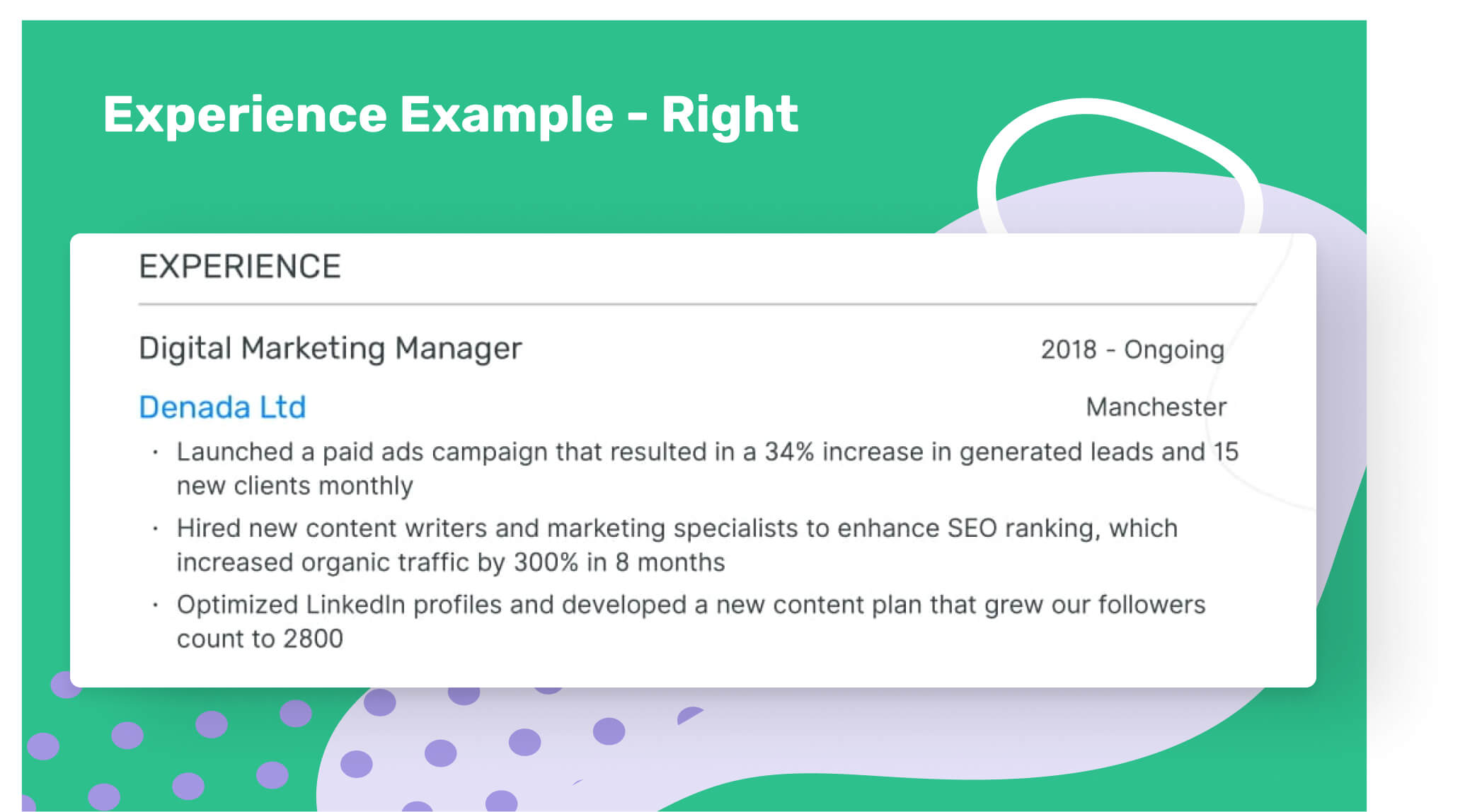Image resolution: width=1465 pixels, height=812 pixels.
Task: Click the paid ads campaign bullet text
Action: click(707, 468)
